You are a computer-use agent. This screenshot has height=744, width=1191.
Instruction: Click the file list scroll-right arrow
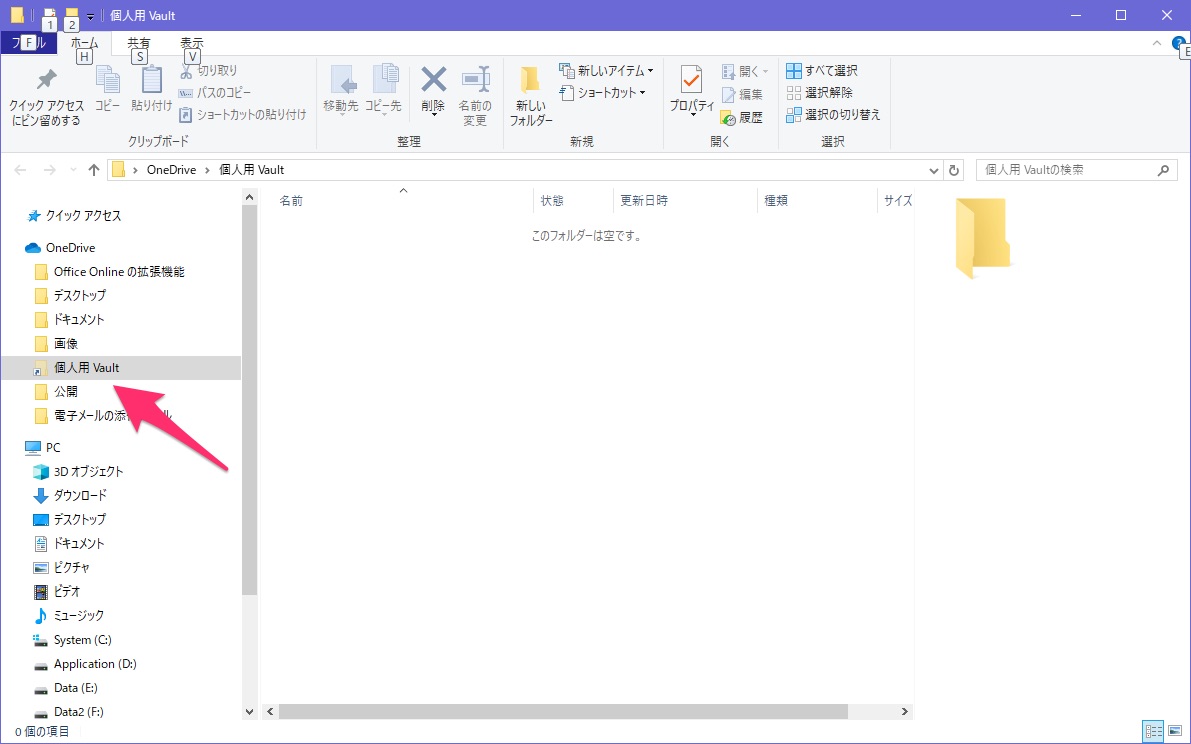click(x=905, y=711)
